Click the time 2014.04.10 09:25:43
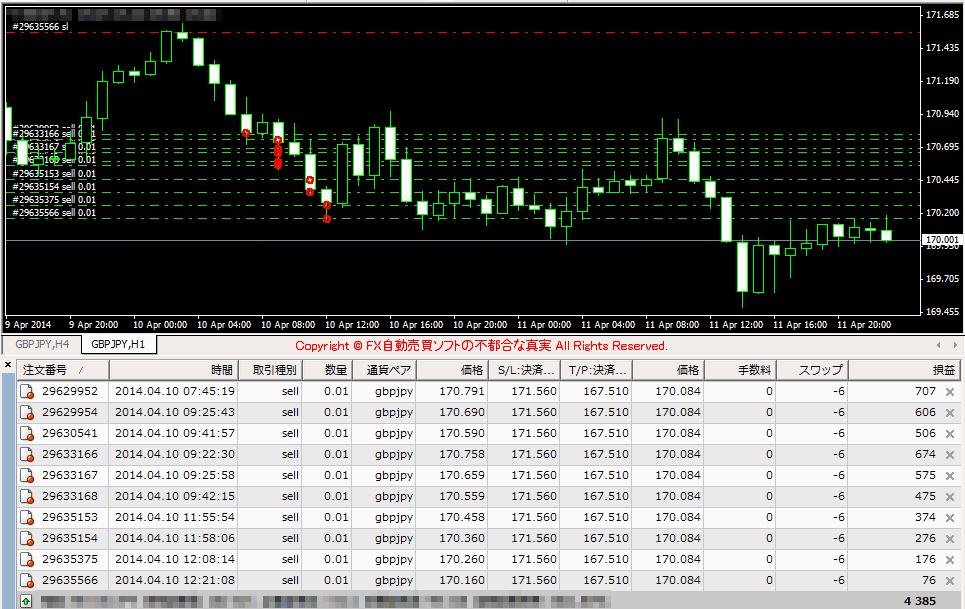This screenshot has height=609, width=965. [x=175, y=412]
